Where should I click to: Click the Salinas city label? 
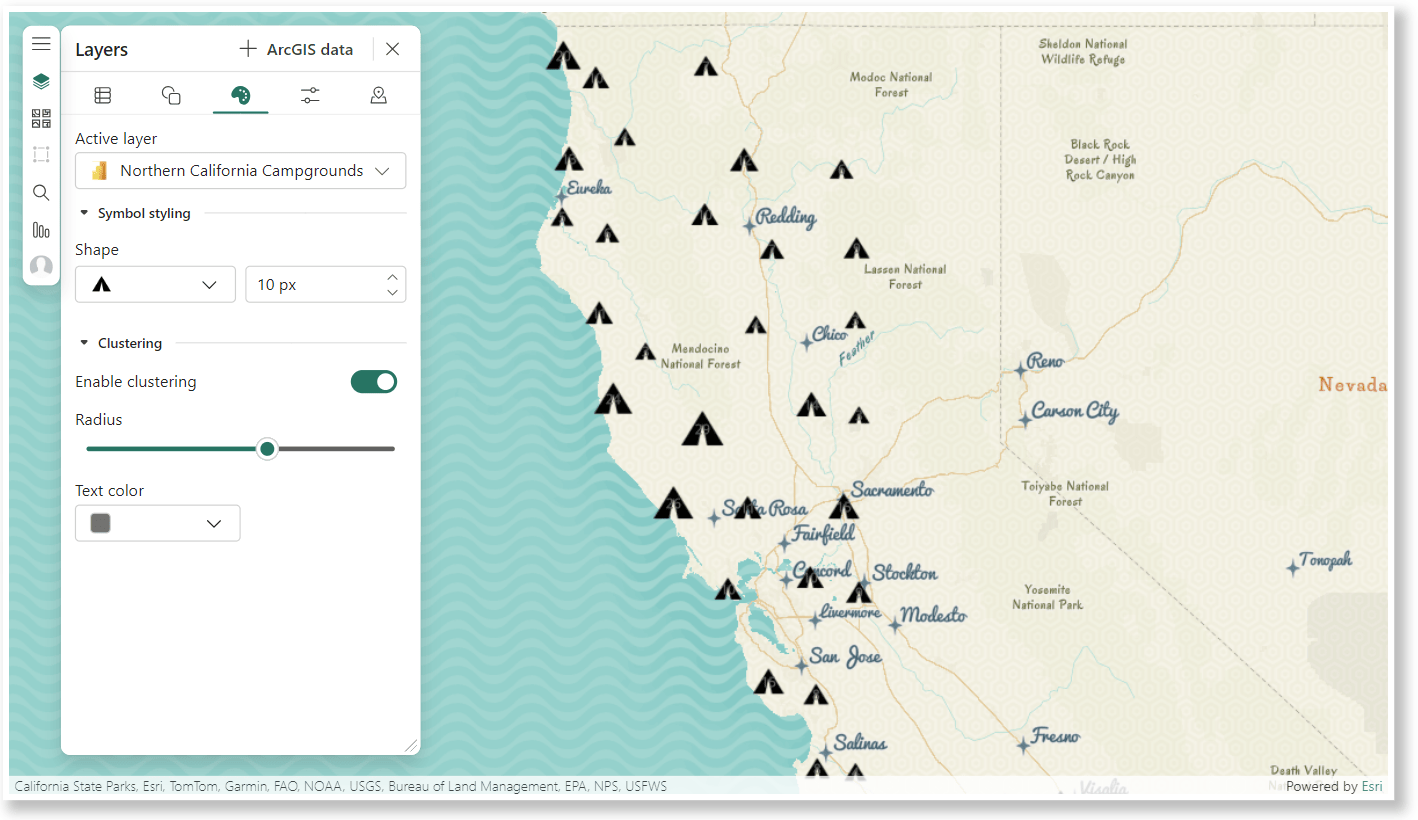[x=860, y=743]
